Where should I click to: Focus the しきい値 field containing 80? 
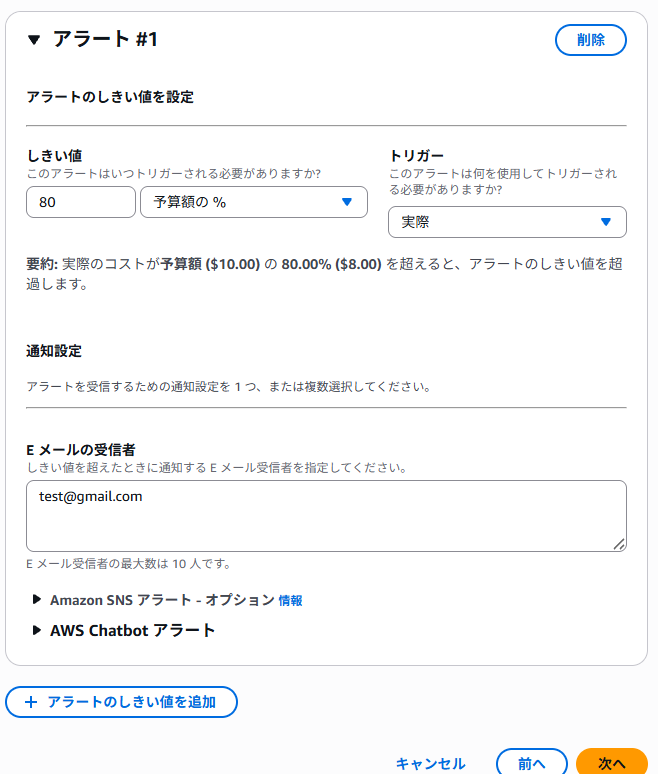(80, 202)
